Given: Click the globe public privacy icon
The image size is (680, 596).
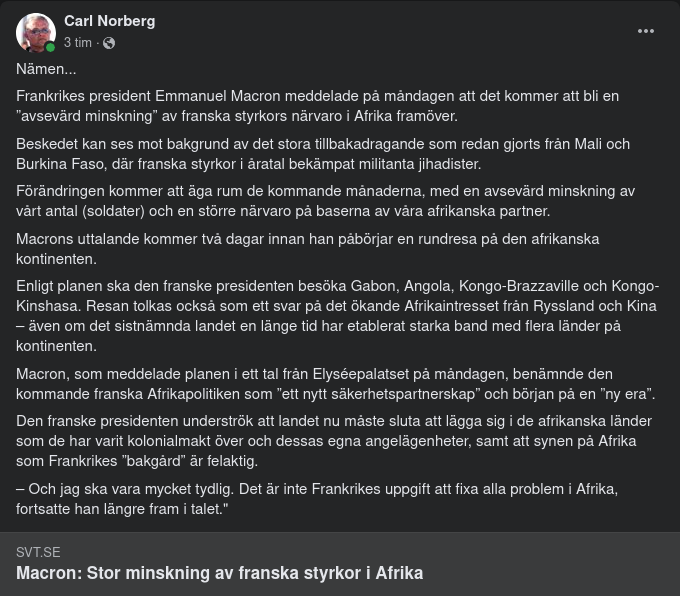Looking at the screenshot, I should (109, 43).
